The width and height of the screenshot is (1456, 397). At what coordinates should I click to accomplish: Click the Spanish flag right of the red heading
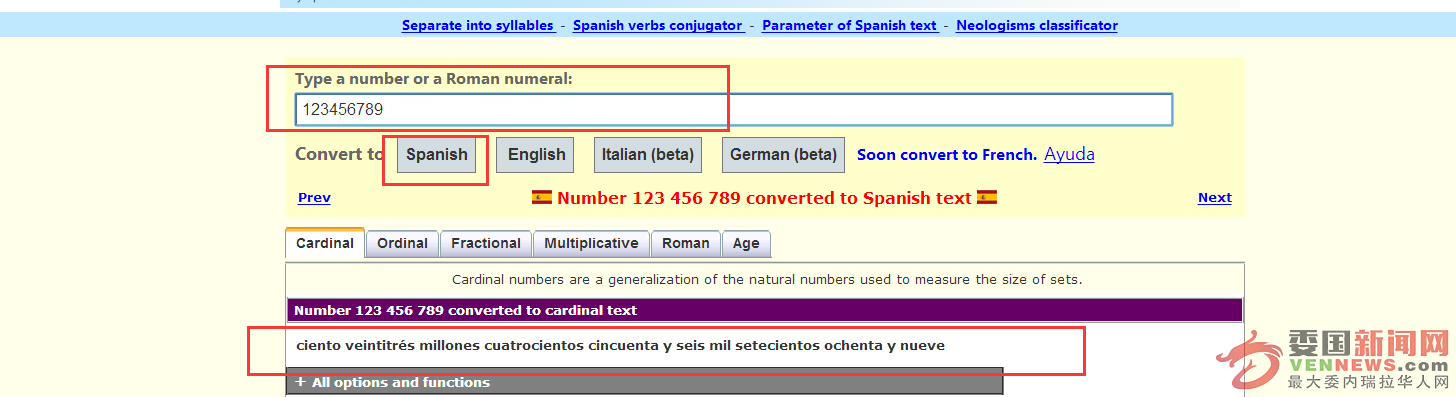click(987, 197)
